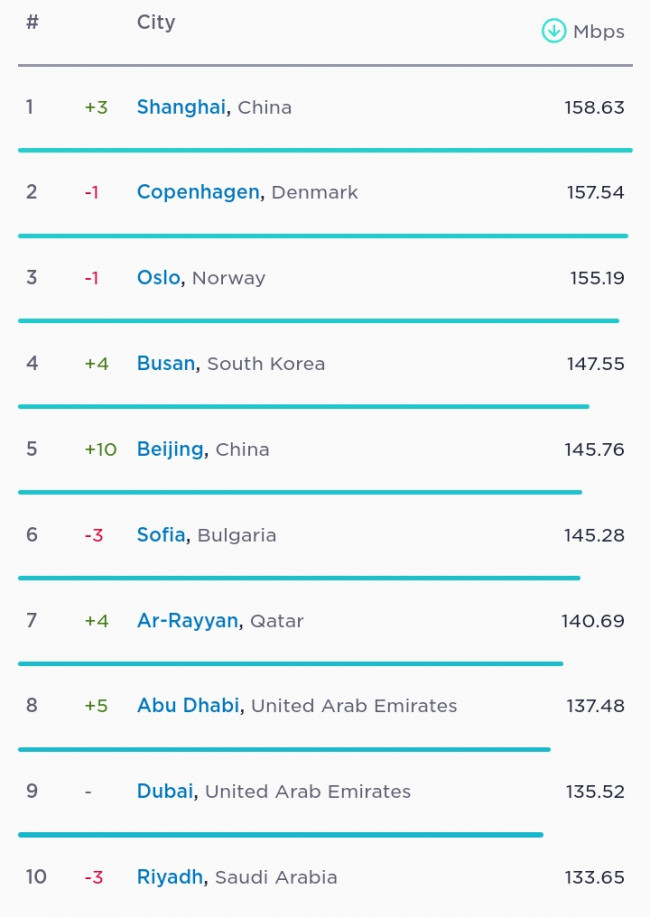Open the Shanghai city link
This screenshot has width=650, height=917.
click(x=181, y=107)
